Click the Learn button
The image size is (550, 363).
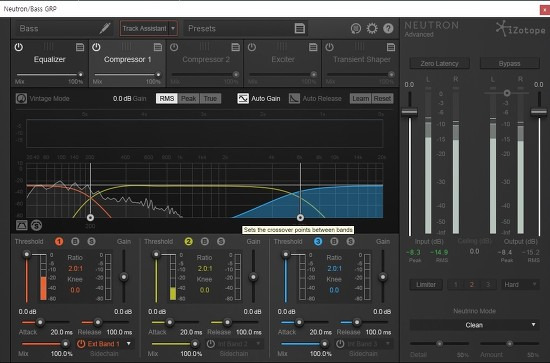(360, 99)
